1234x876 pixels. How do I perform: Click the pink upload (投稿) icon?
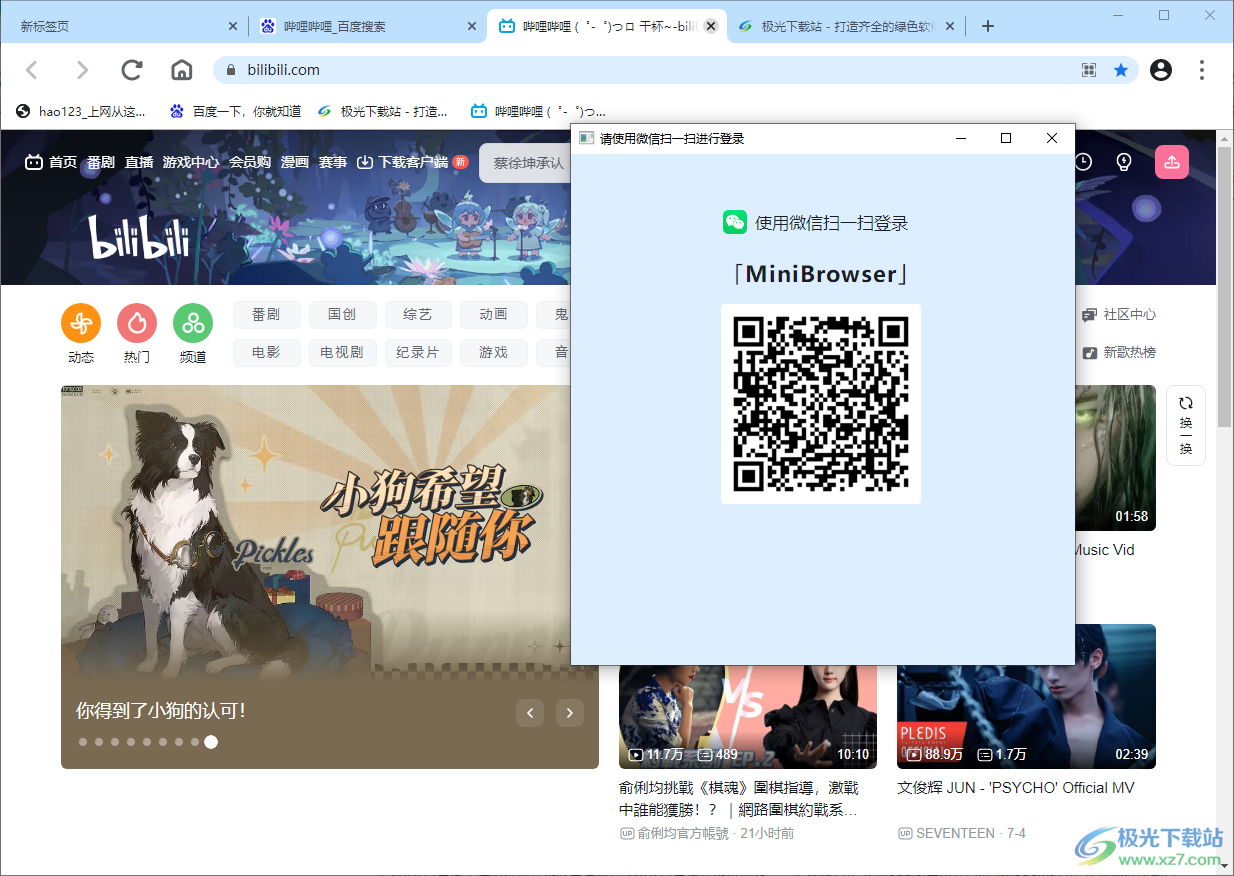[x=1171, y=161]
